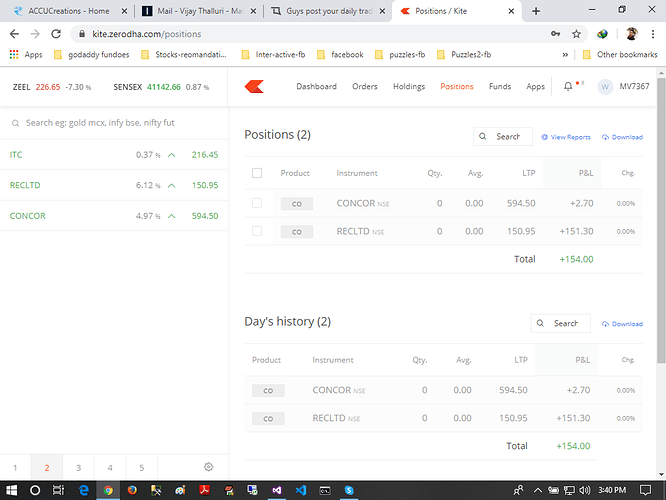The width and height of the screenshot is (666, 500).
Task: Click the saved password key icon
Action: [x=555, y=34]
